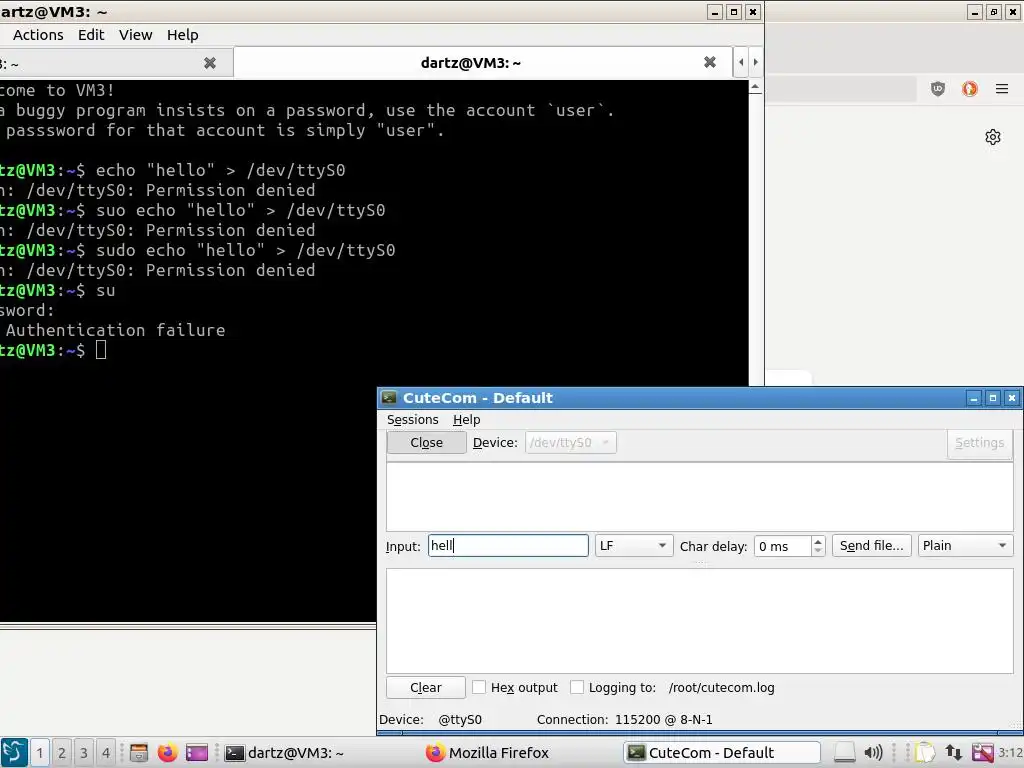Launch terminal from taskbar quick launch icon
Viewport: 1024px width, 768px height.
(x=197, y=752)
